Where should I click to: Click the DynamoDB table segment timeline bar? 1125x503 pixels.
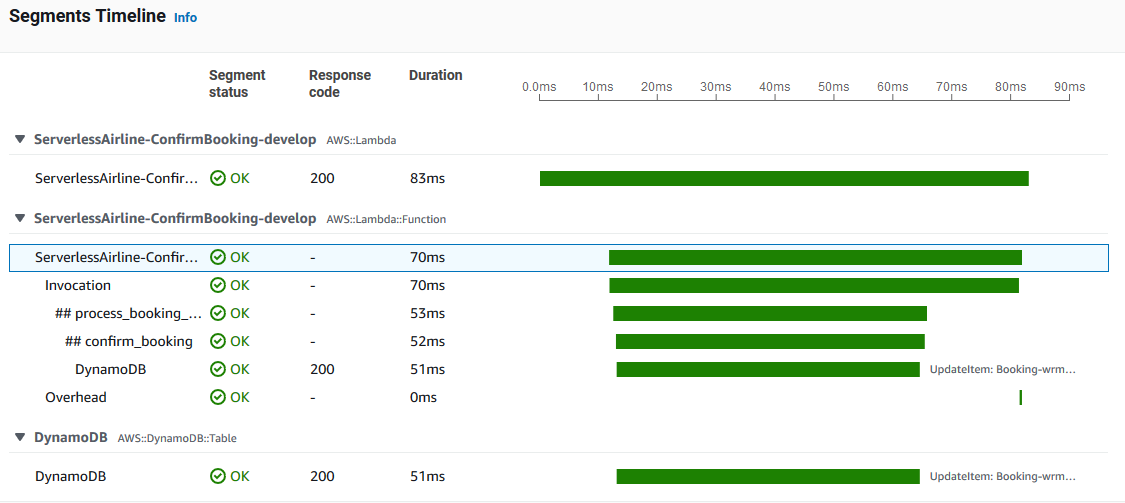[767, 476]
